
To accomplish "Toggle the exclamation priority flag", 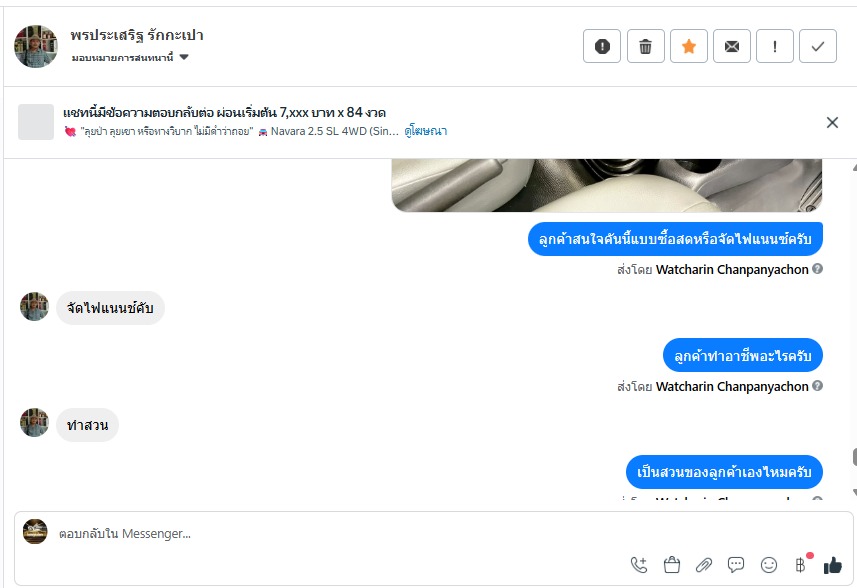I will point(775,46).
